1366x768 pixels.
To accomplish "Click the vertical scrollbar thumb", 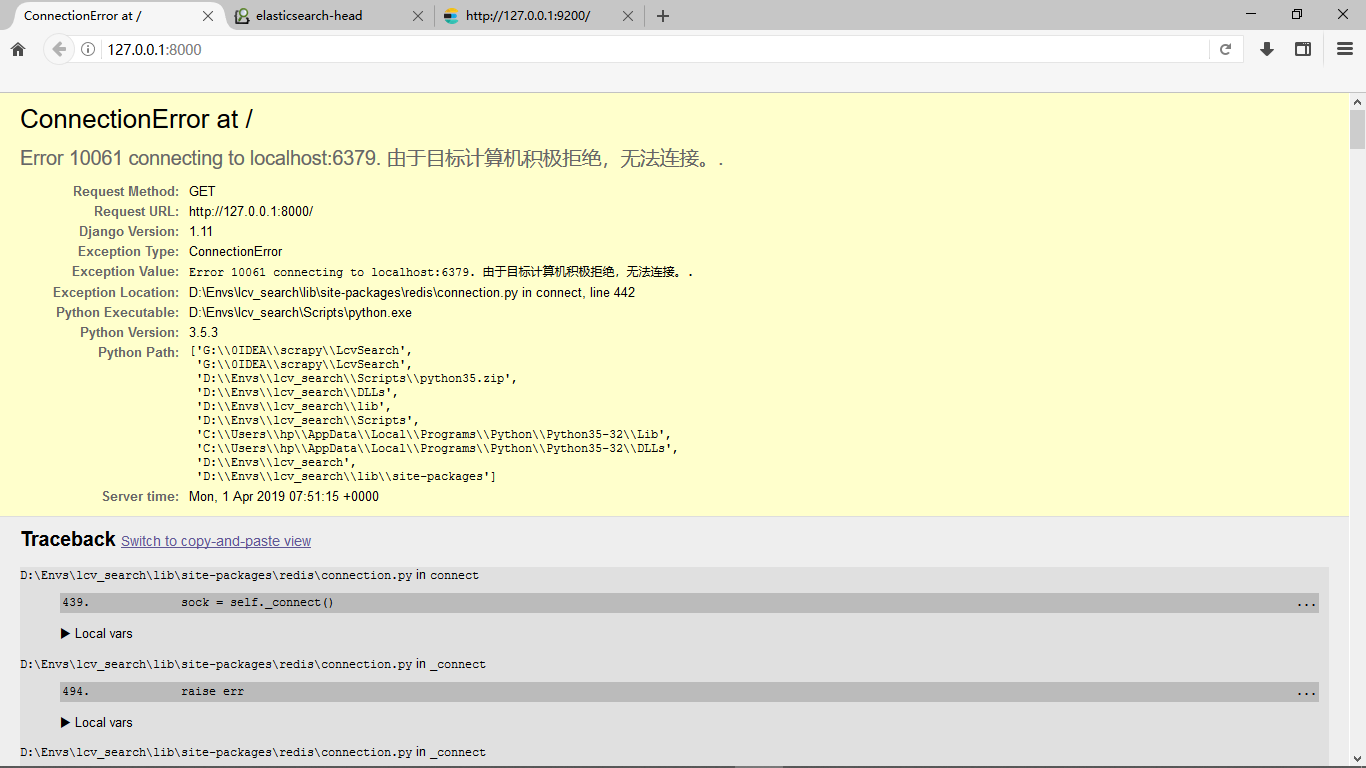I will (x=1357, y=130).
